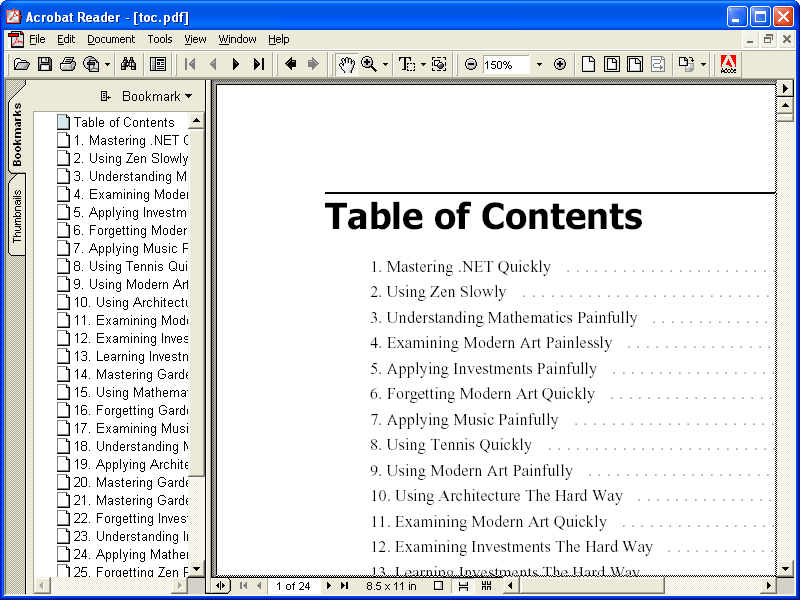Open the zoom percentage dropdown
This screenshot has height=600, width=800.
tap(538, 63)
